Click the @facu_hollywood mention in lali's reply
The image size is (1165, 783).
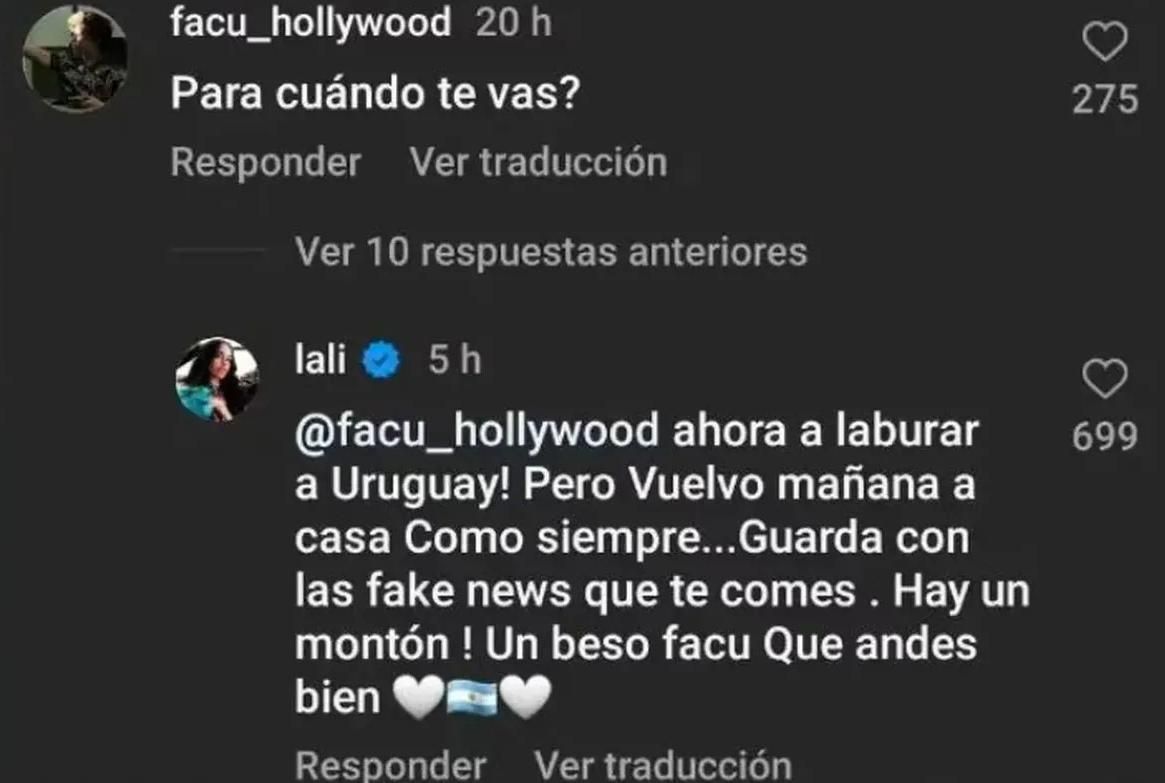pos(477,432)
